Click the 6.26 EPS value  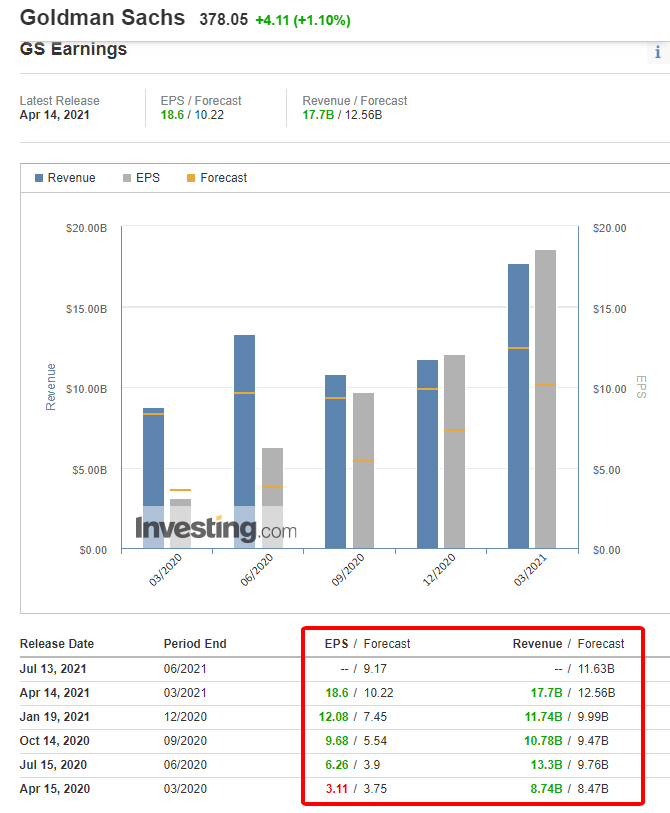[x=337, y=765]
